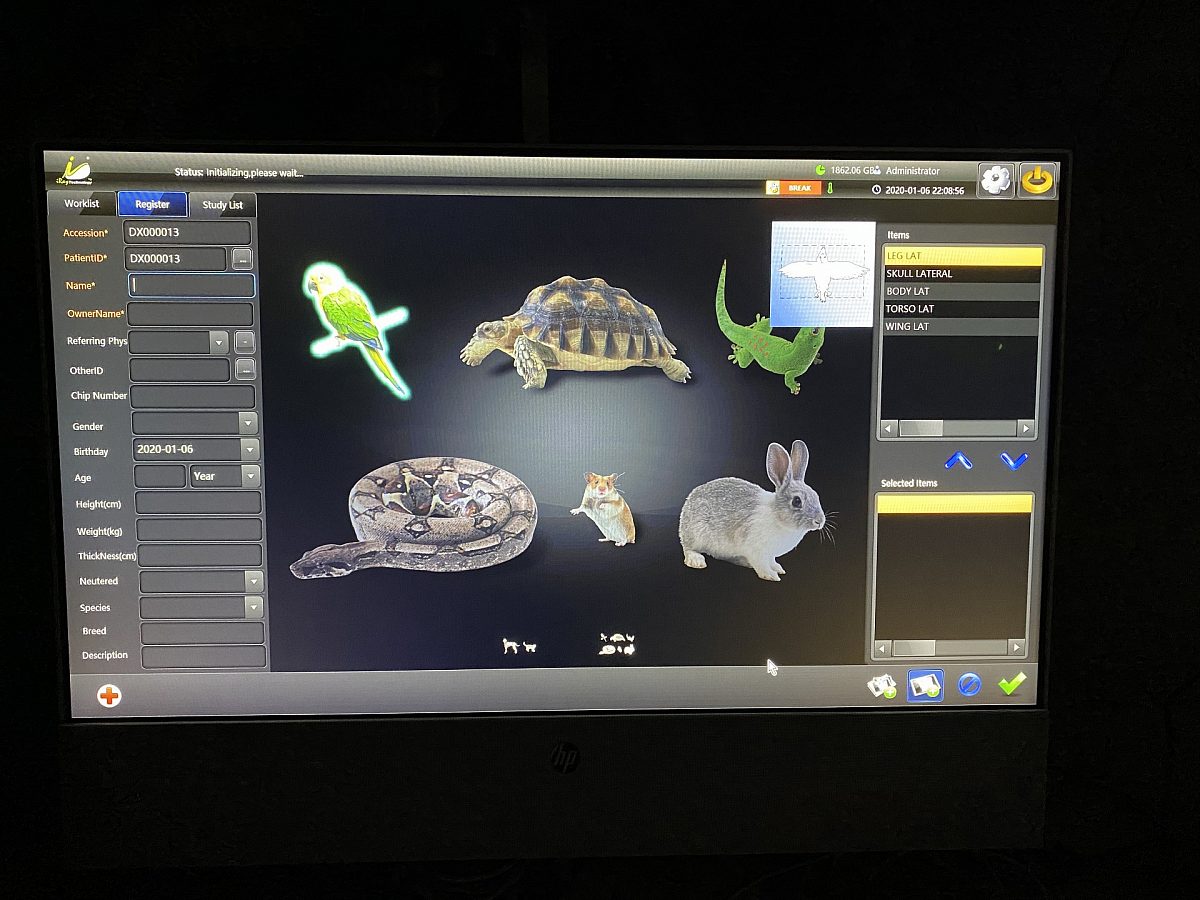The width and height of the screenshot is (1200, 900).
Task: Select BODY LAT in Items list
Action: pos(962,291)
